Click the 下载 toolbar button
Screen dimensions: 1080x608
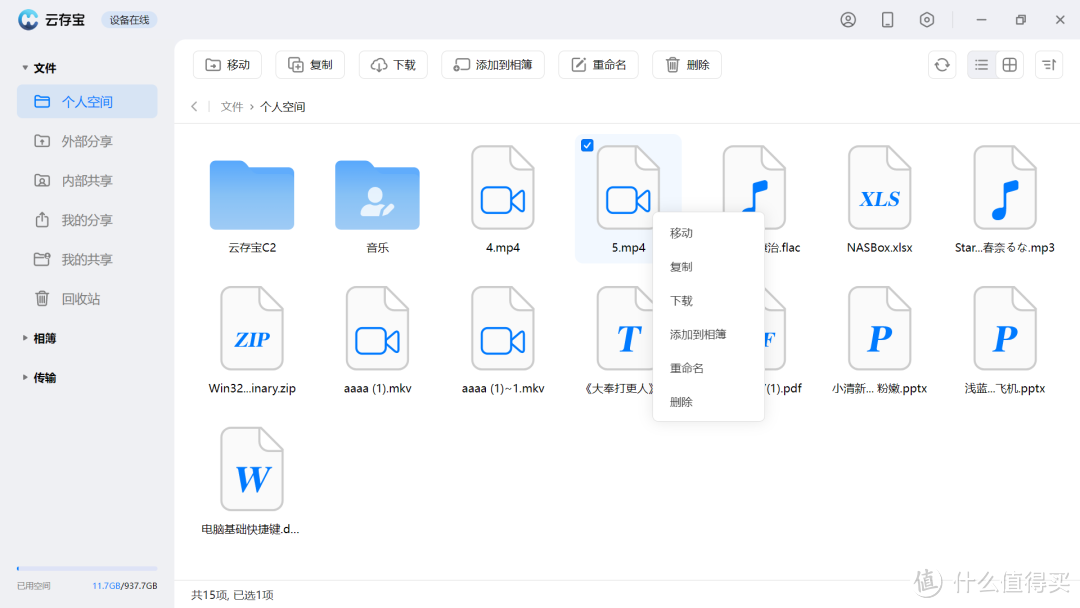393,64
